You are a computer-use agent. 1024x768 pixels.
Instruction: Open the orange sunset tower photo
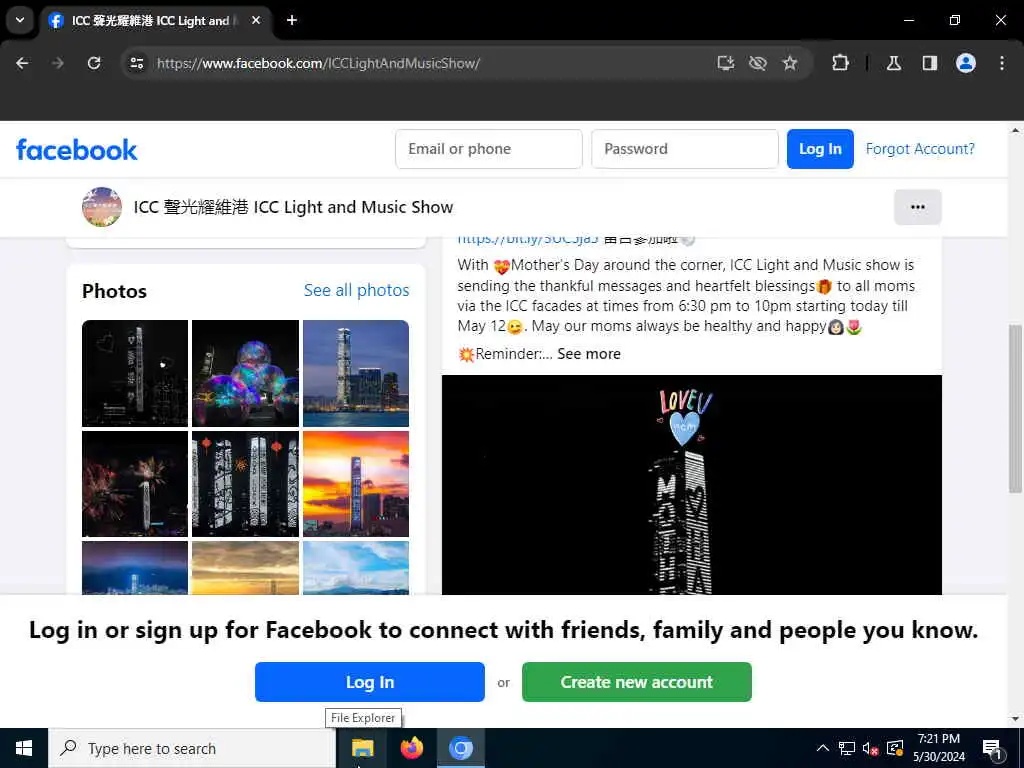point(356,484)
